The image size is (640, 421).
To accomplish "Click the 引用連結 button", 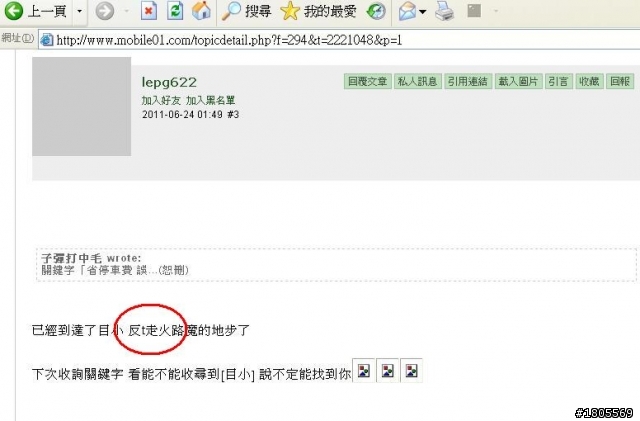I will click(467, 81).
